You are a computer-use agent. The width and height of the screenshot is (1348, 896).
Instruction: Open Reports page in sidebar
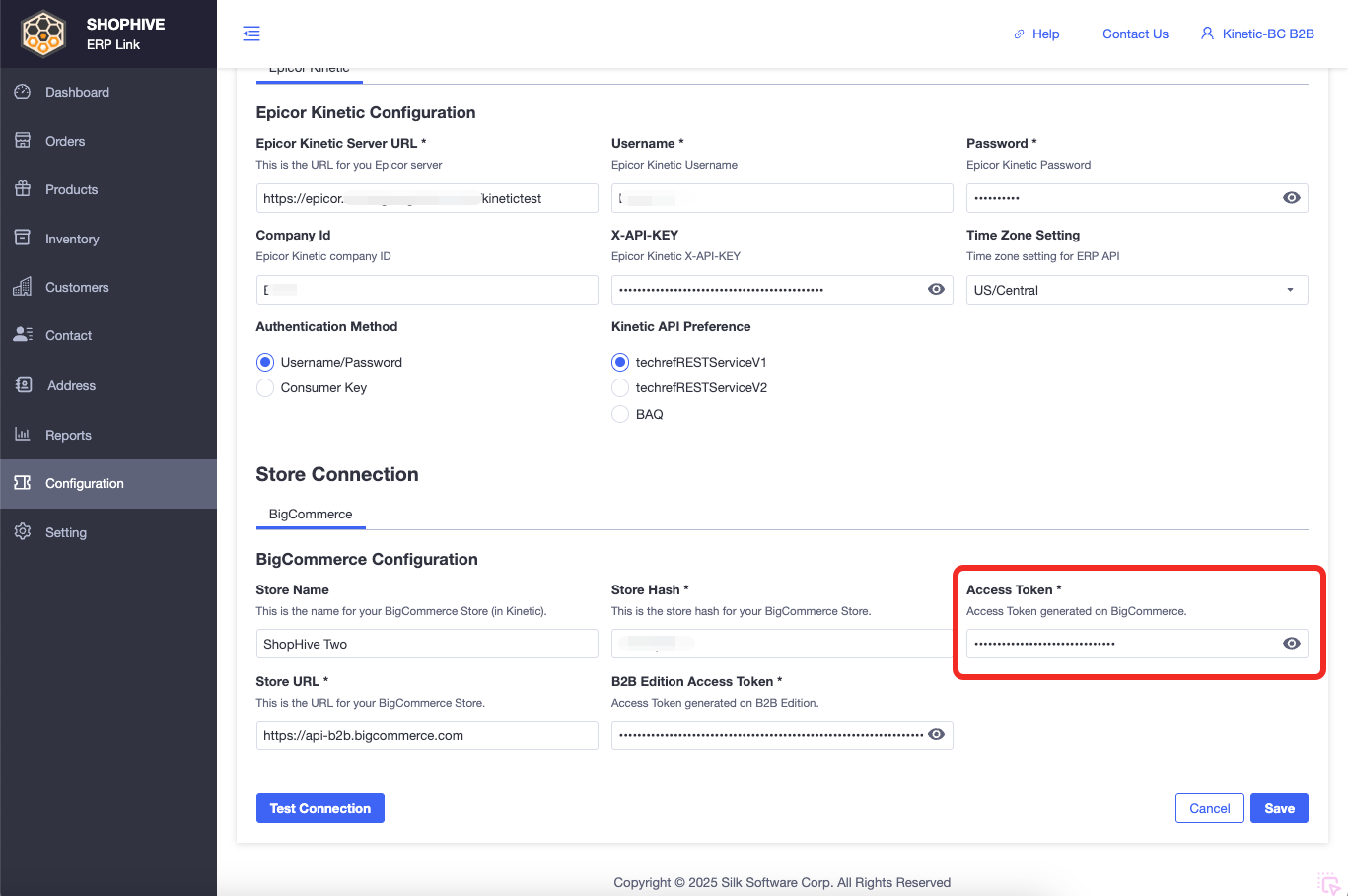coord(108,435)
